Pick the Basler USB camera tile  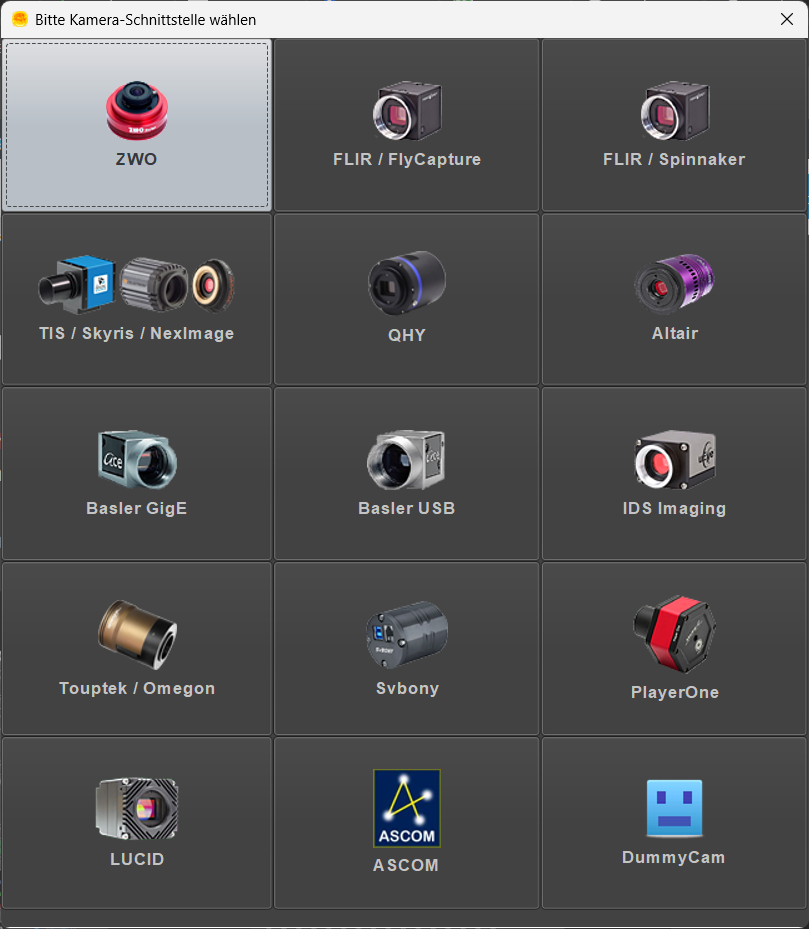point(407,473)
